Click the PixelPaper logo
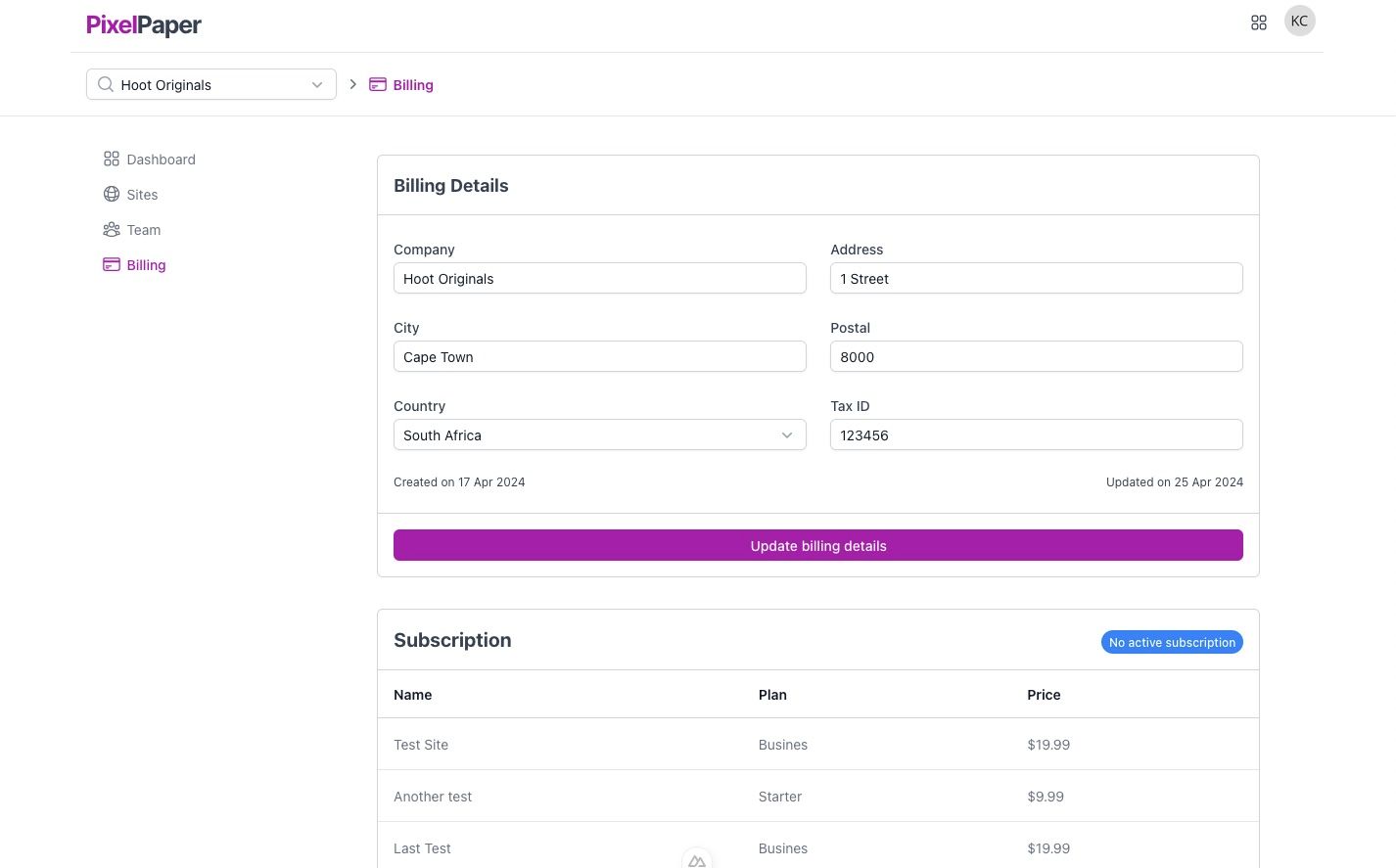 [144, 25]
